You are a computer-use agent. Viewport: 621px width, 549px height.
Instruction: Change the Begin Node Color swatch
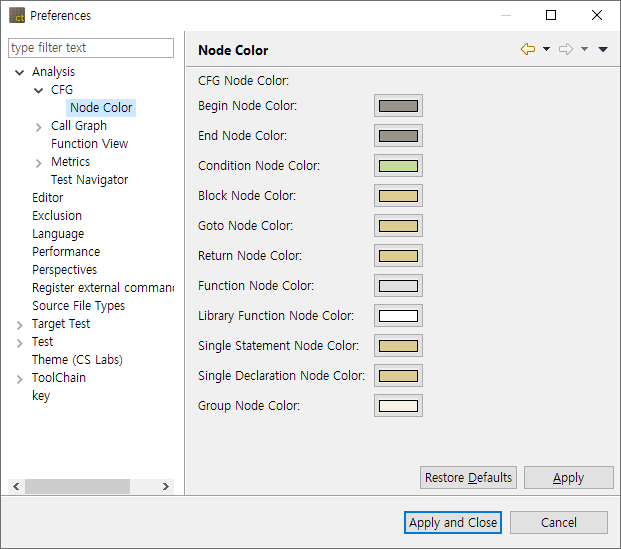398,106
